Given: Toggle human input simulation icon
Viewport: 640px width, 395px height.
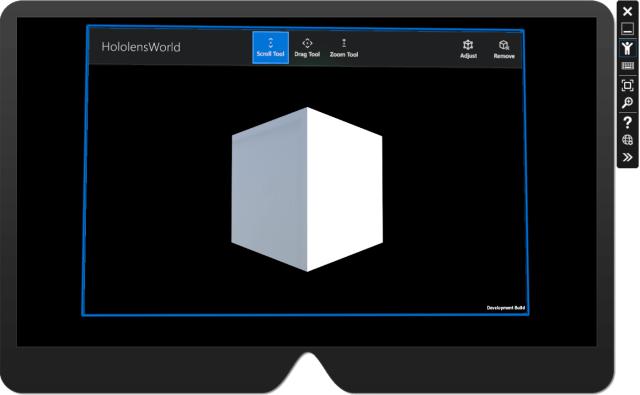Looking at the screenshot, I should (627, 48).
